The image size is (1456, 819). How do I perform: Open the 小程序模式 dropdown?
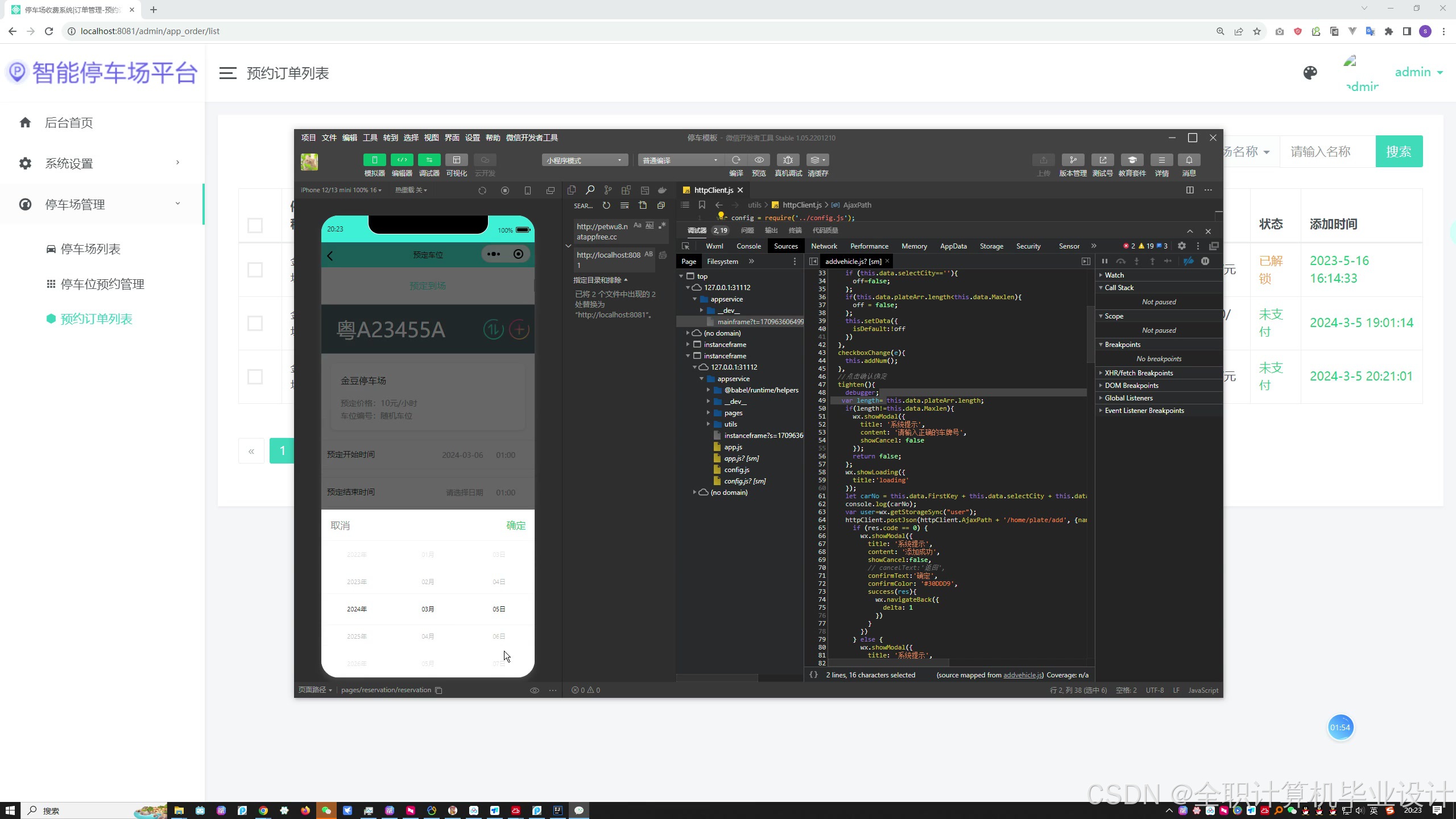click(x=584, y=160)
